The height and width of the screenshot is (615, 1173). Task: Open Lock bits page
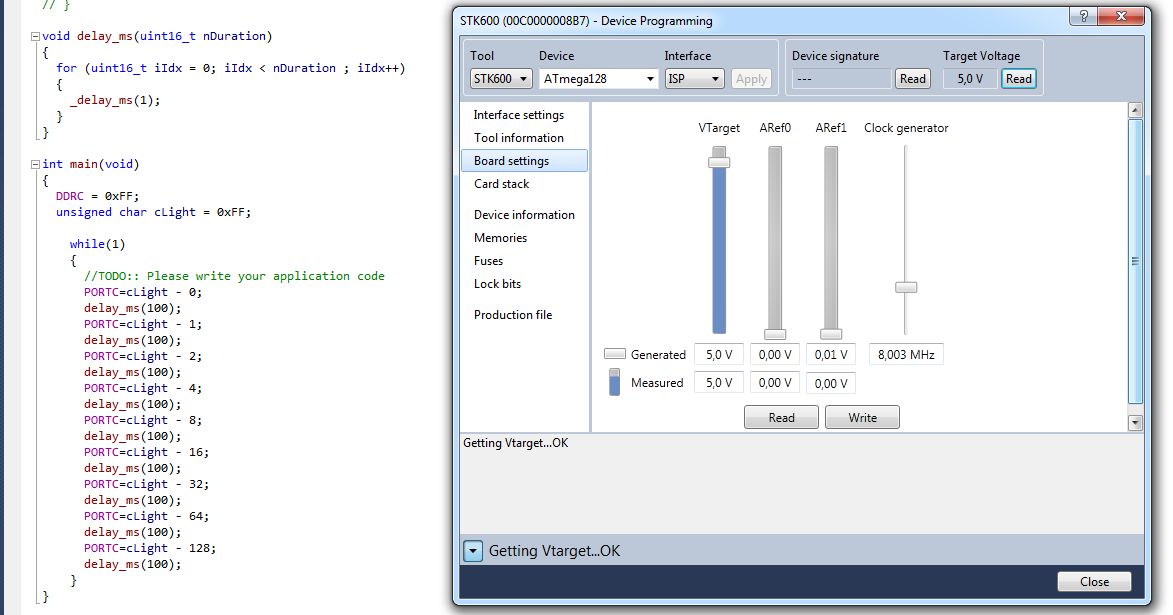tap(497, 284)
